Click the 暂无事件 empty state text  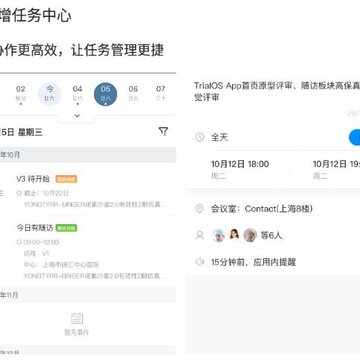coord(77,333)
